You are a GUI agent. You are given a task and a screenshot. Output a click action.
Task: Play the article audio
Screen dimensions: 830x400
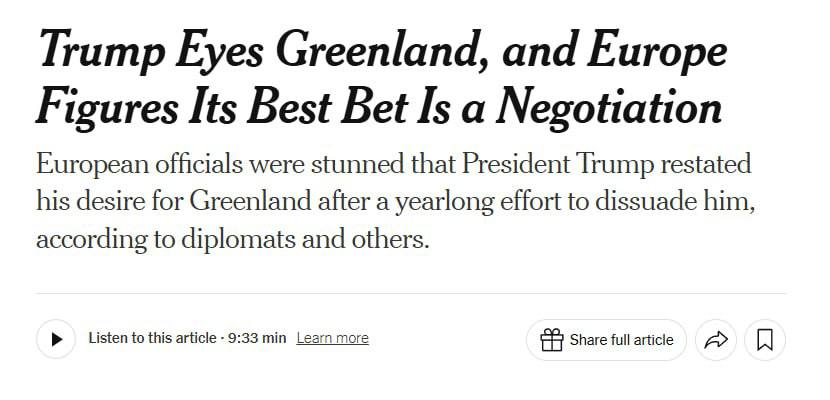(x=56, y=339)
